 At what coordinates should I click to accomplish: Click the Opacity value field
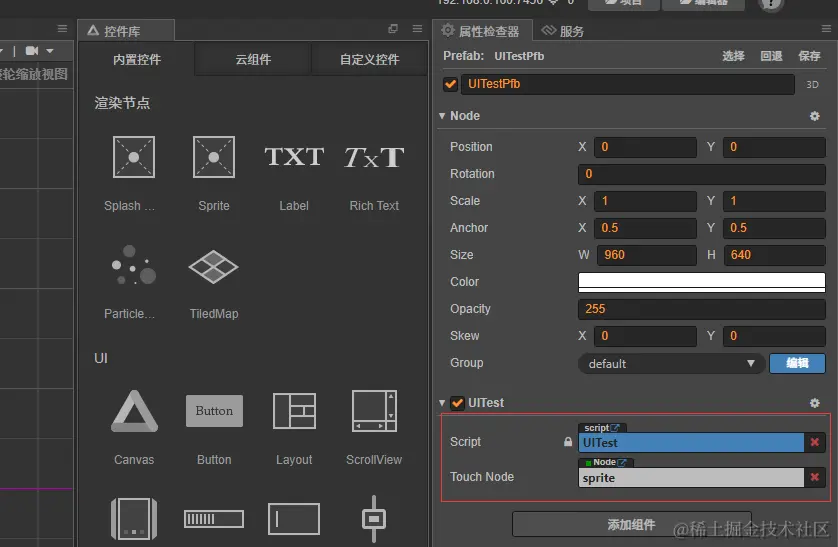pos(702,309)
